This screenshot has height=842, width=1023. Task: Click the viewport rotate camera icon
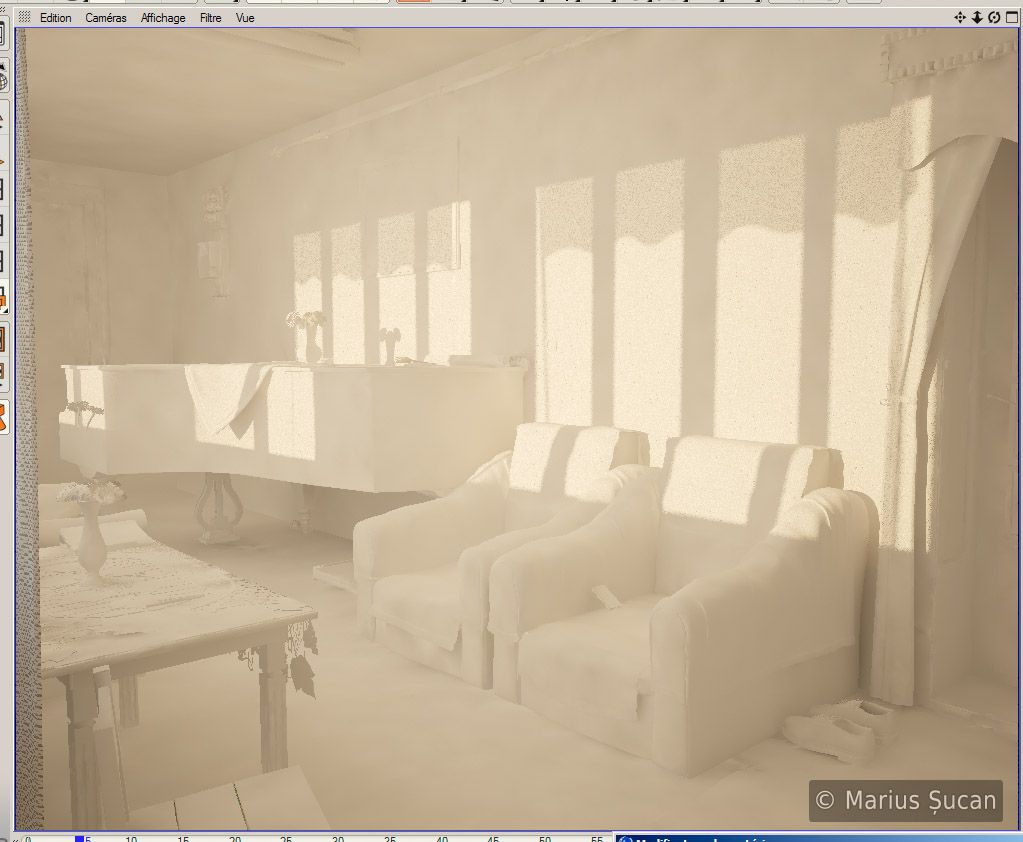[x=994, y=17]
